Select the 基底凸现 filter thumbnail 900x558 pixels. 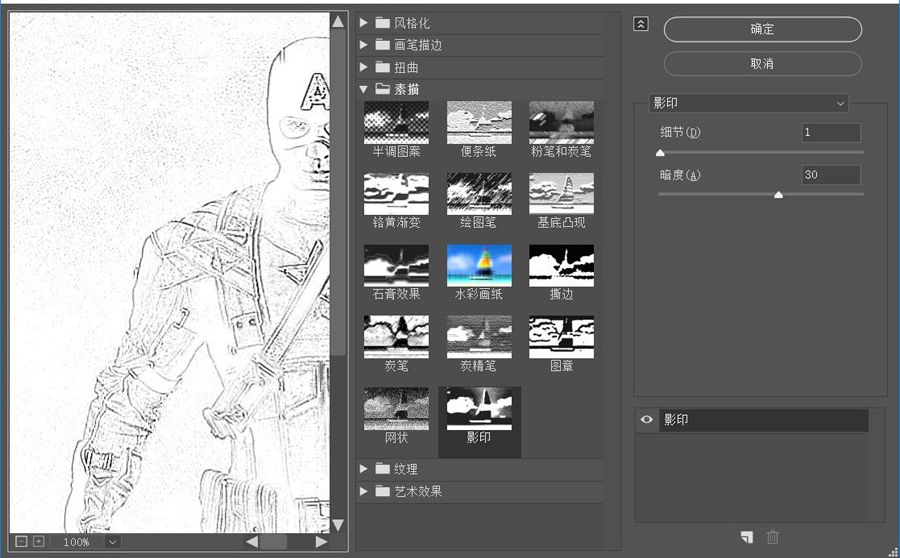pos(561,194)
